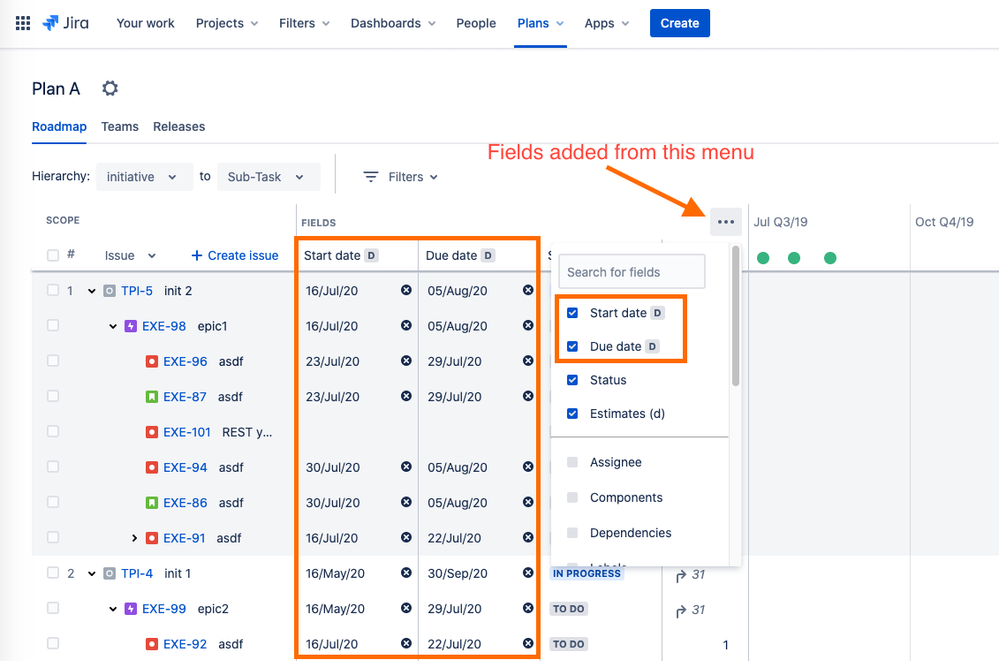Clear due date for EXE-92
This screenshot has width=999, height=661.
click(528, 643)
